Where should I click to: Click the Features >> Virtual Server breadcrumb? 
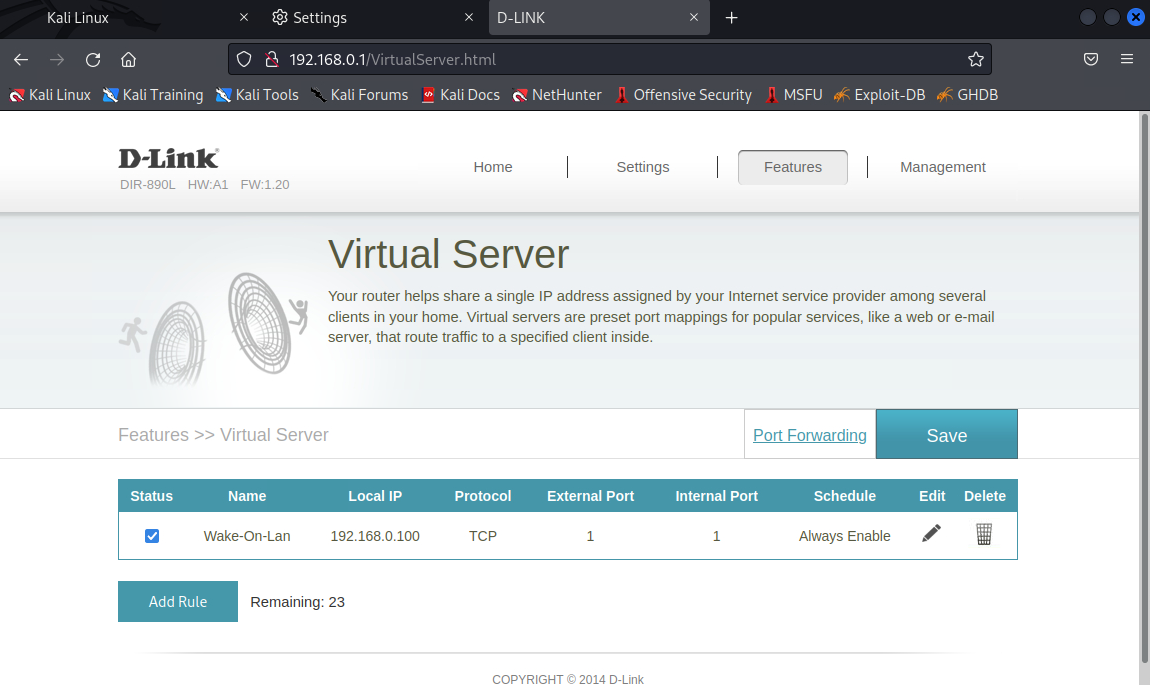(x=223, y=435)
